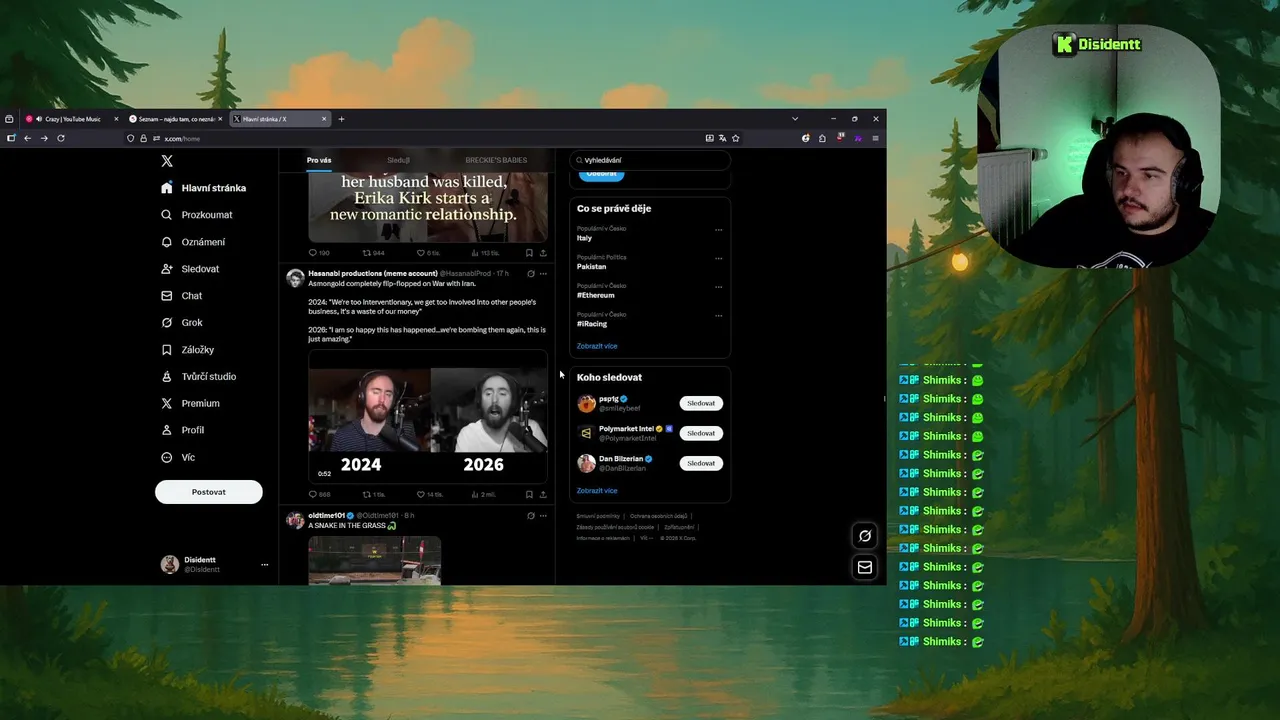This screenshot has width=1280, height=720.
Task: Click Zobrazit více under trends
Action: (x=597, y=346)
